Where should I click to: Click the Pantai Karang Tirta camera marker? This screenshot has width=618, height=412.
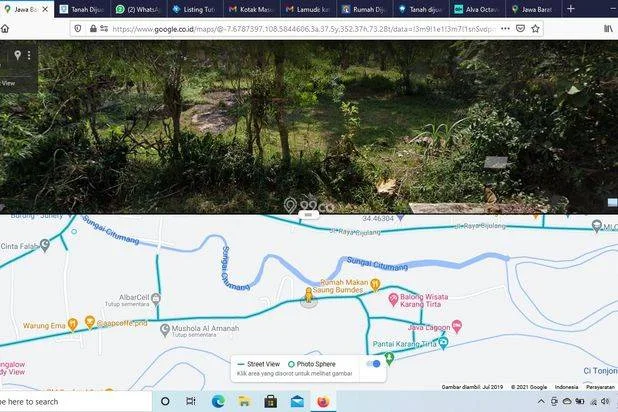click(443, 343)
